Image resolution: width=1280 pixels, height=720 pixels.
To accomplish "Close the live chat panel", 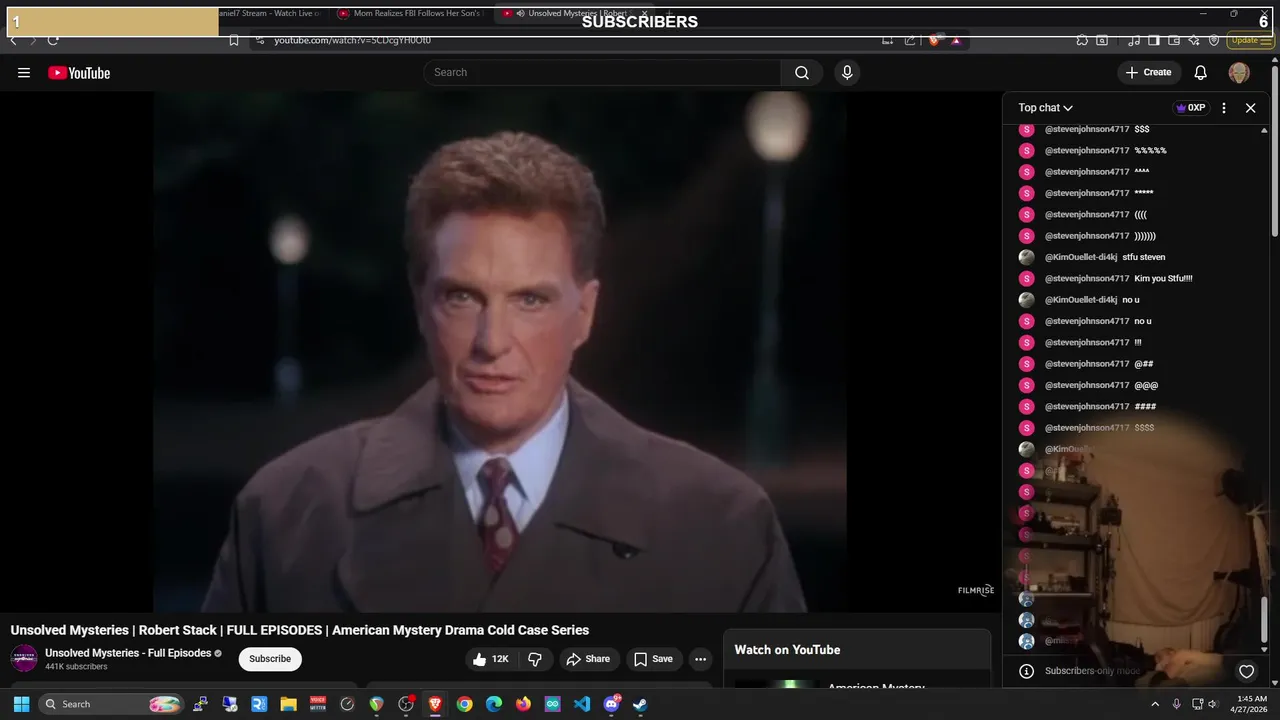I will coord(1250,108).
